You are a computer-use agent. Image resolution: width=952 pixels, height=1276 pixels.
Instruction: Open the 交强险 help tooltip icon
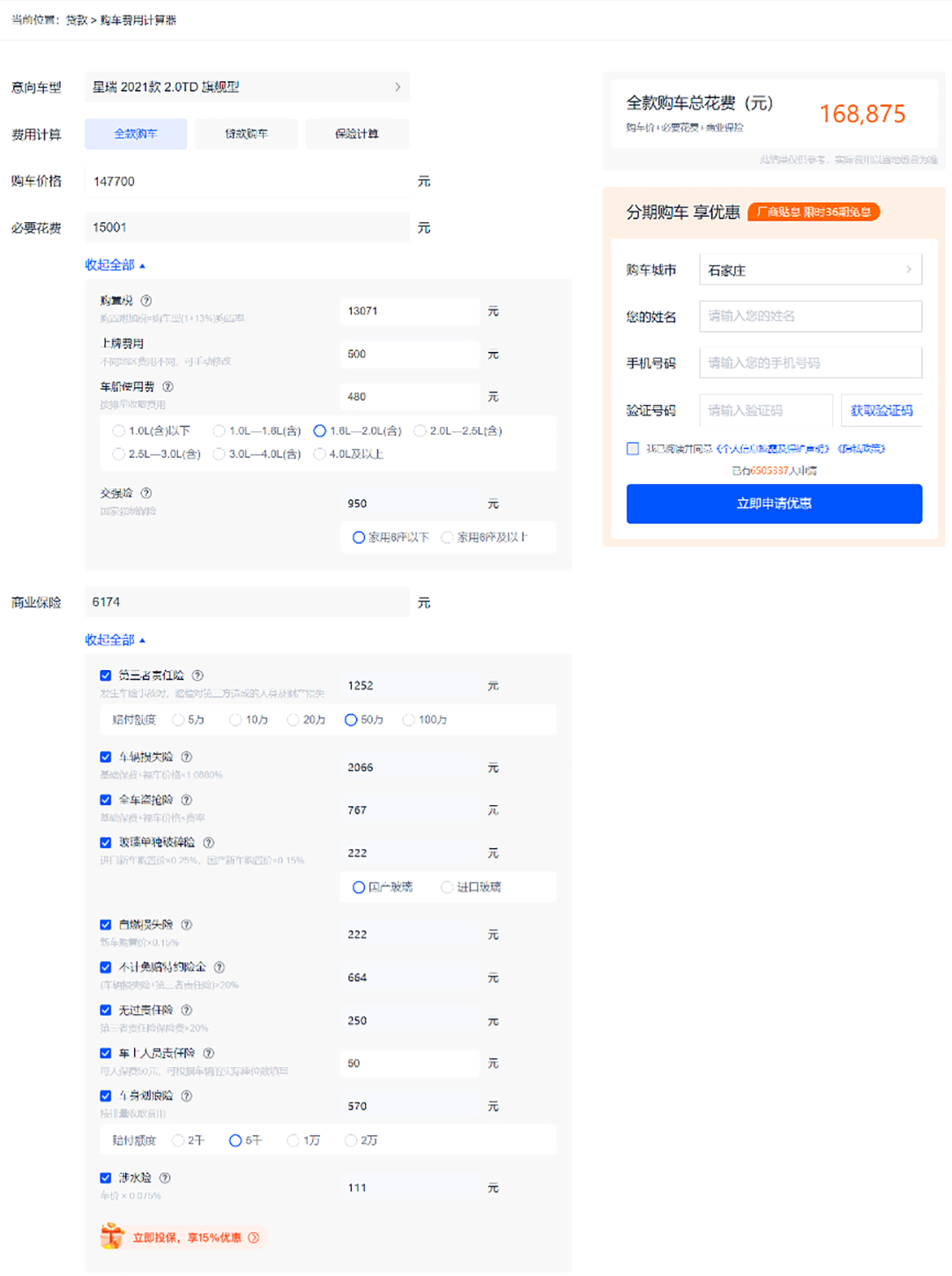(x=146, y=494)
